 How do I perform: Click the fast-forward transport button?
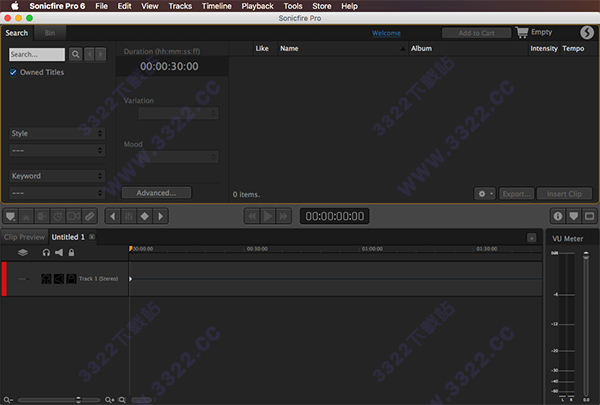(284, 216)
